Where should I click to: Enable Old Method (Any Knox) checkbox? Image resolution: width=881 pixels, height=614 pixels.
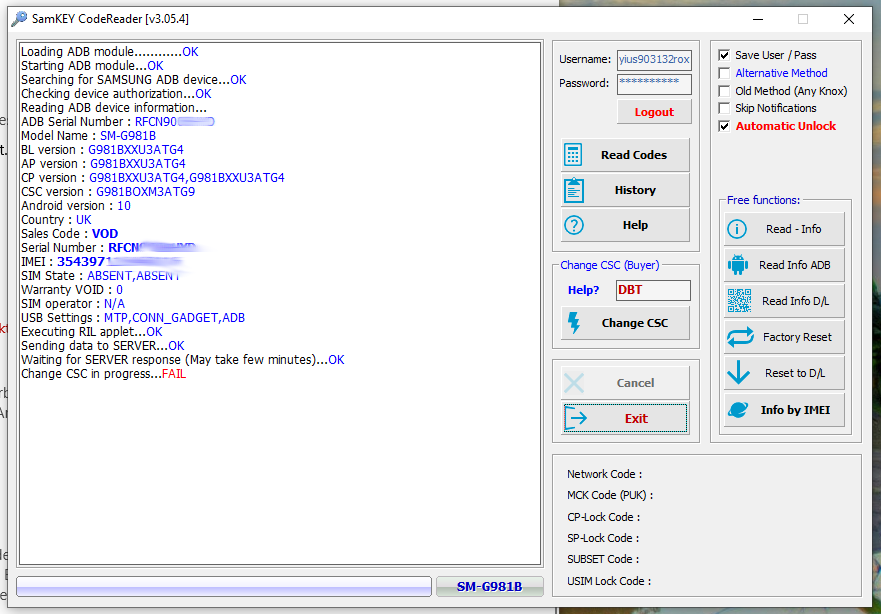pos(724,91)
